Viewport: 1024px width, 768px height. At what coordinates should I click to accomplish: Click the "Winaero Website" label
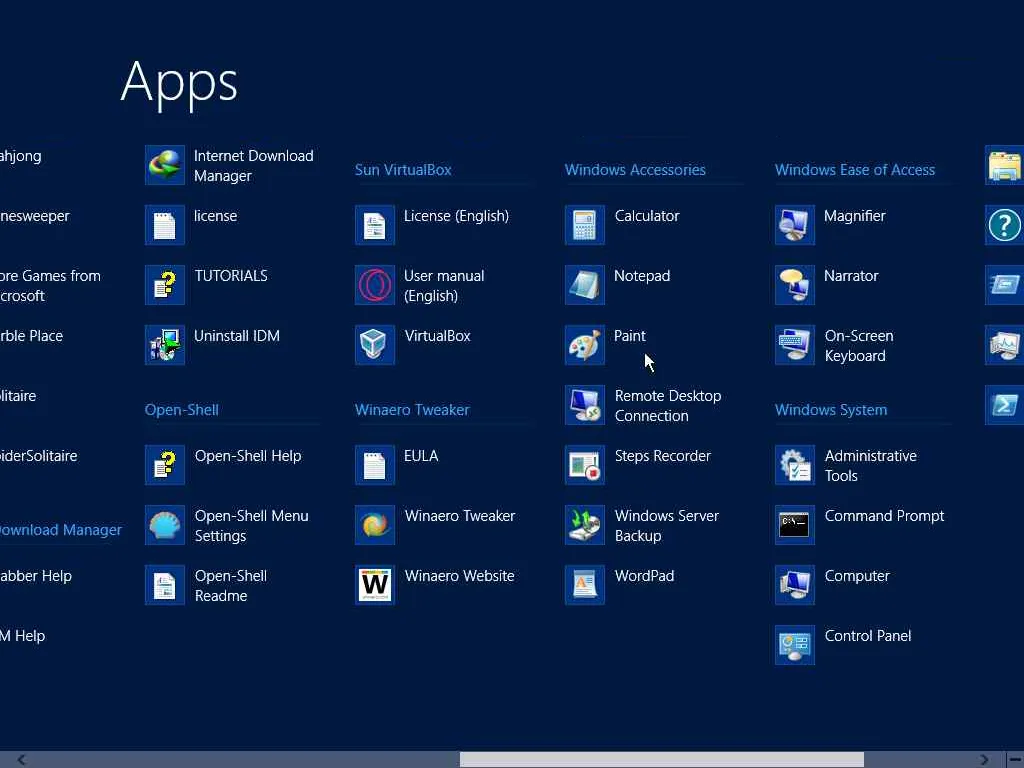tap(459, 576)
